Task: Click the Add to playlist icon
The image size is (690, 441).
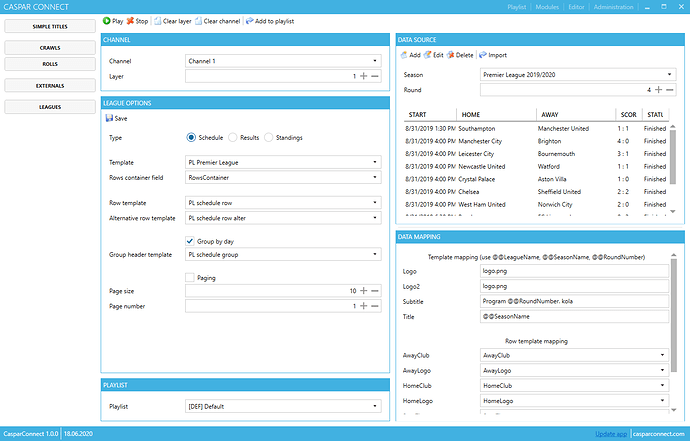Action: [x=250, y=21]
